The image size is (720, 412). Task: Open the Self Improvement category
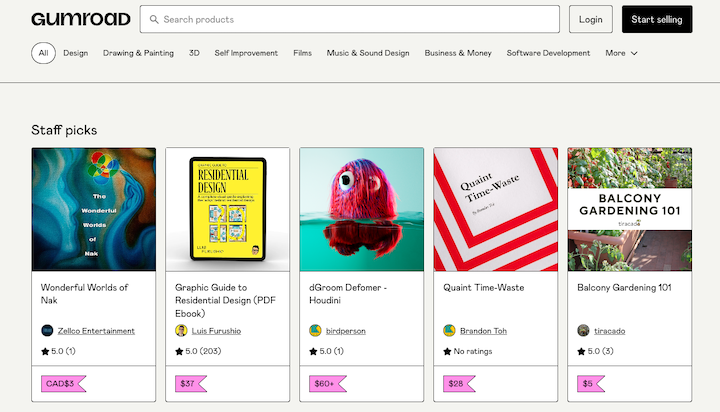click(x=246, y=53)
